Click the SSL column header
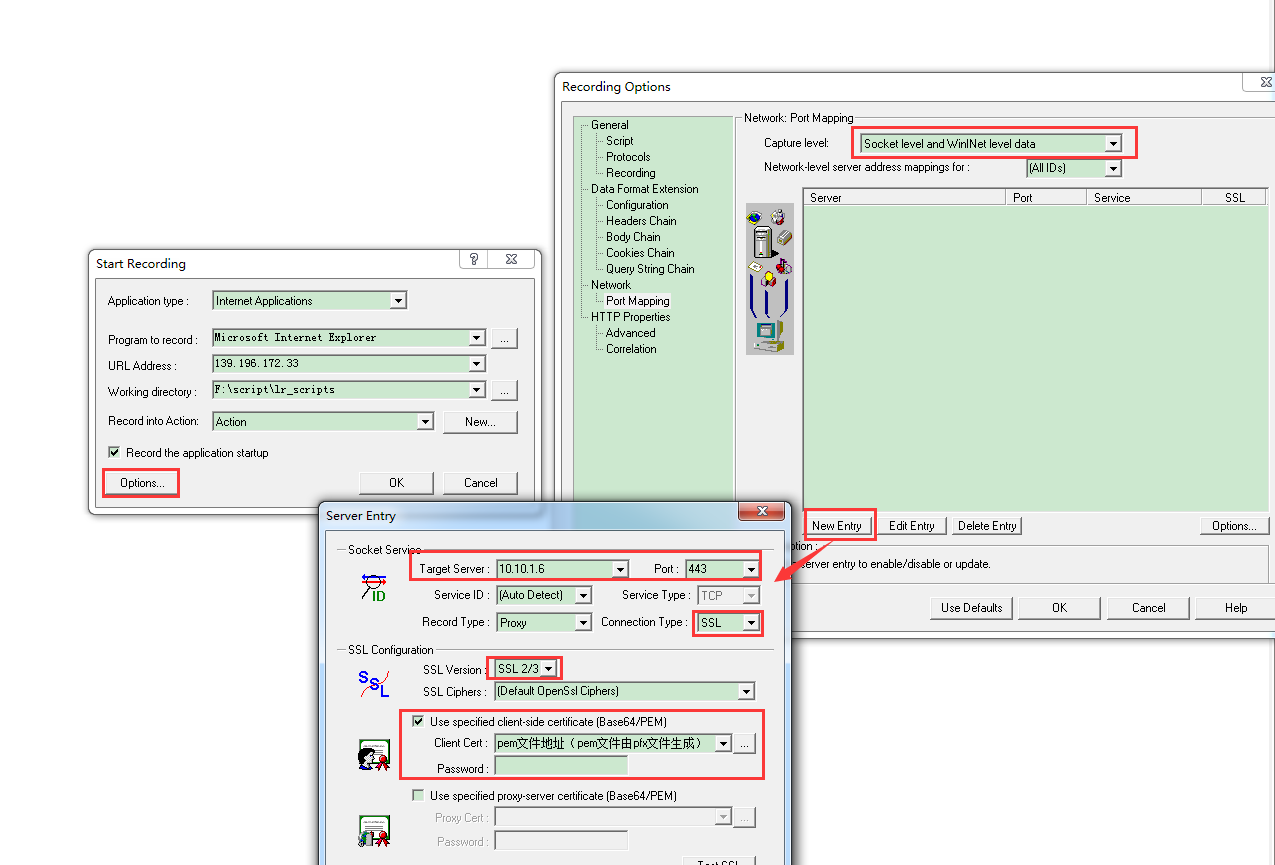Image resolution: width=1275 pixels, height=865 pixels. [x=1235, y=198]
